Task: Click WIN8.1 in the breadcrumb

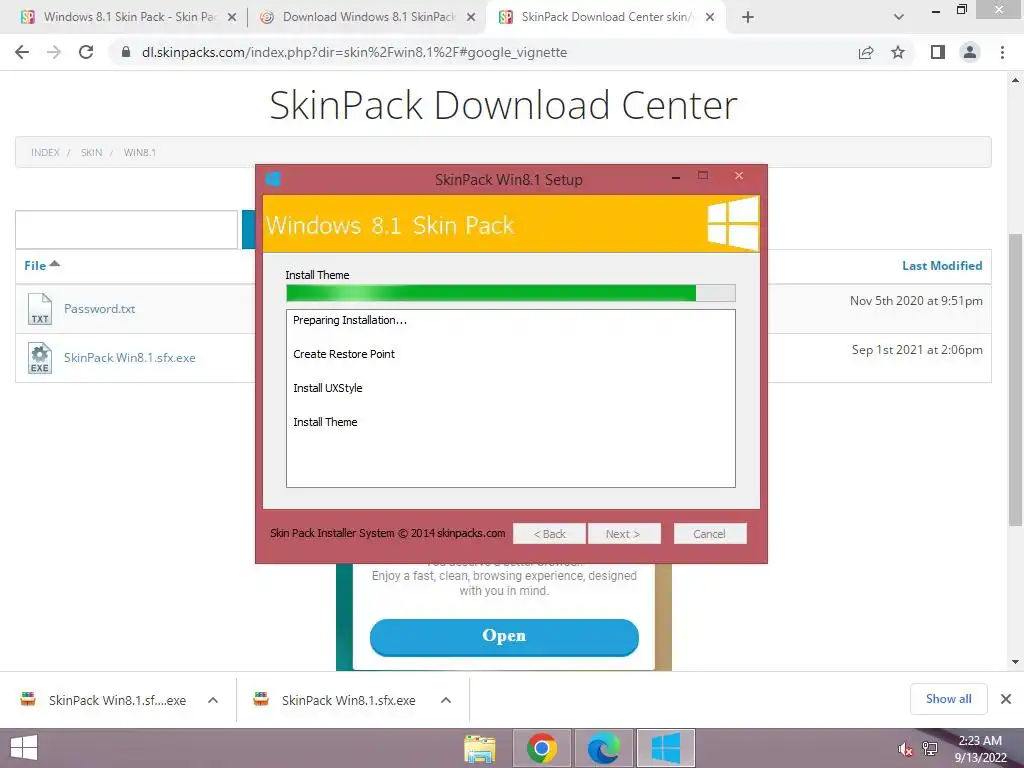Action: [140, 152]
